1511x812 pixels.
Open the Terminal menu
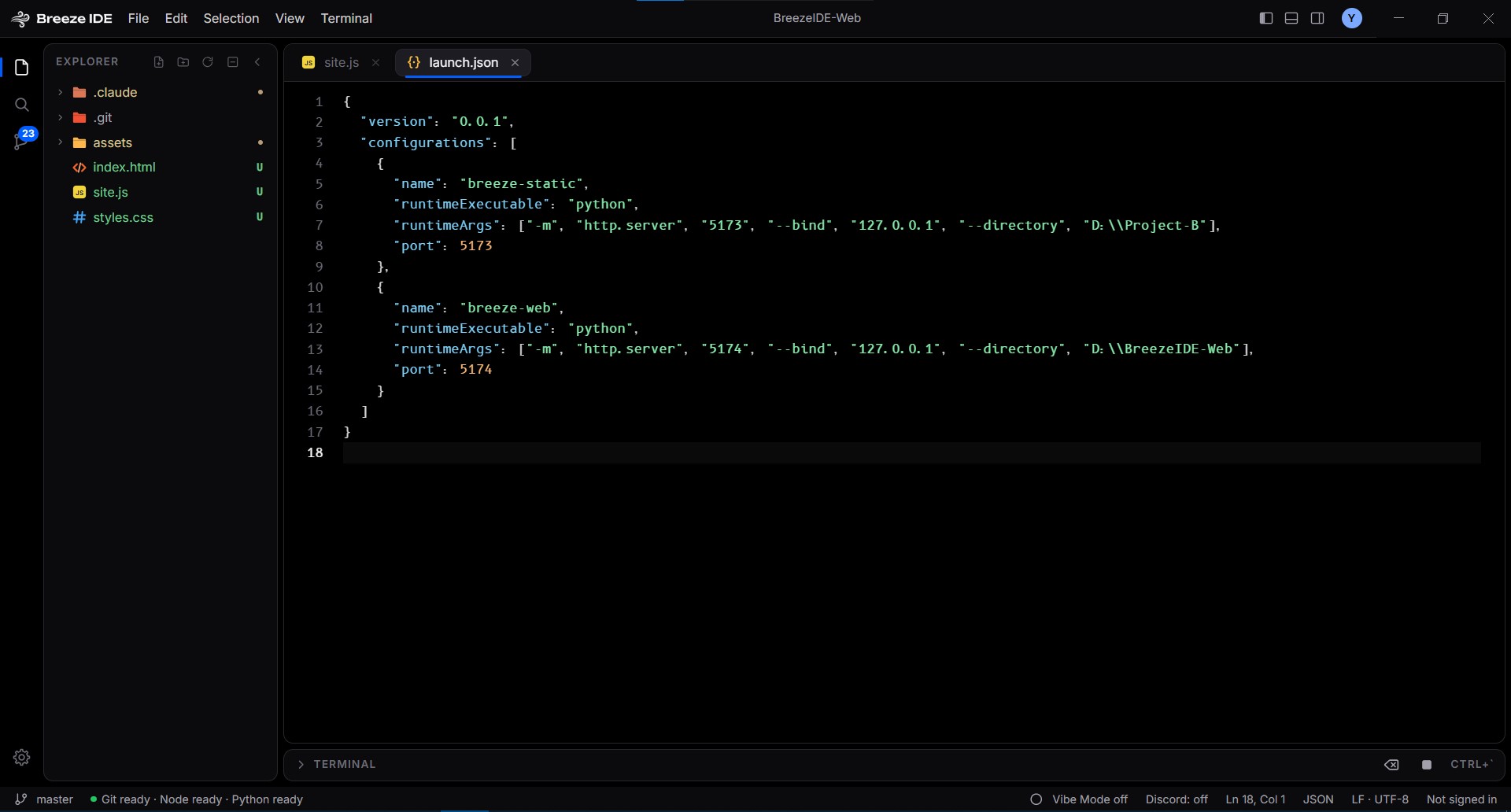tap(346, 18)
